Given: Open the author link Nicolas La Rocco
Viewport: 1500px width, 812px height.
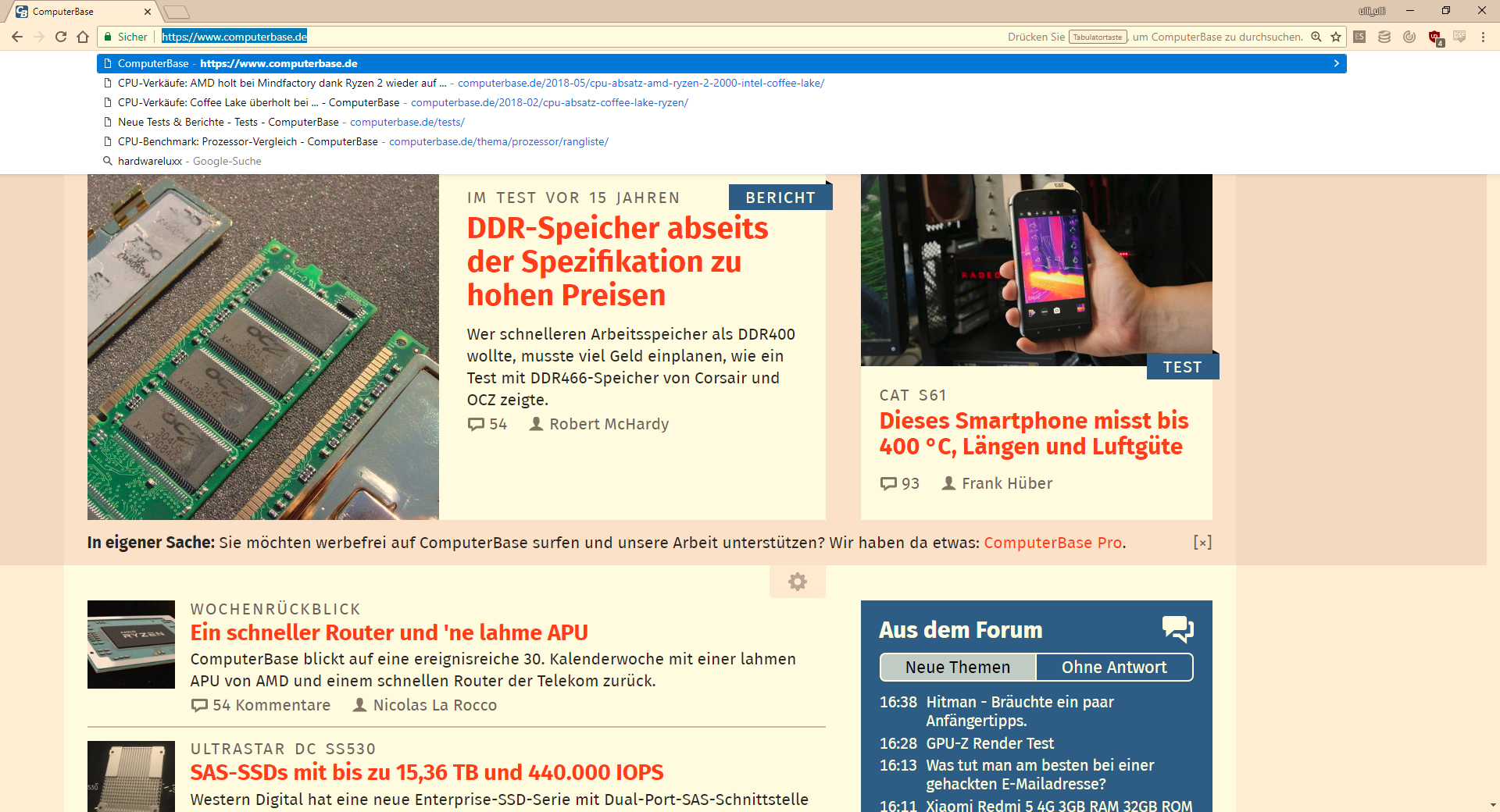Looking at the screenshot, I should tap(435, 705).
